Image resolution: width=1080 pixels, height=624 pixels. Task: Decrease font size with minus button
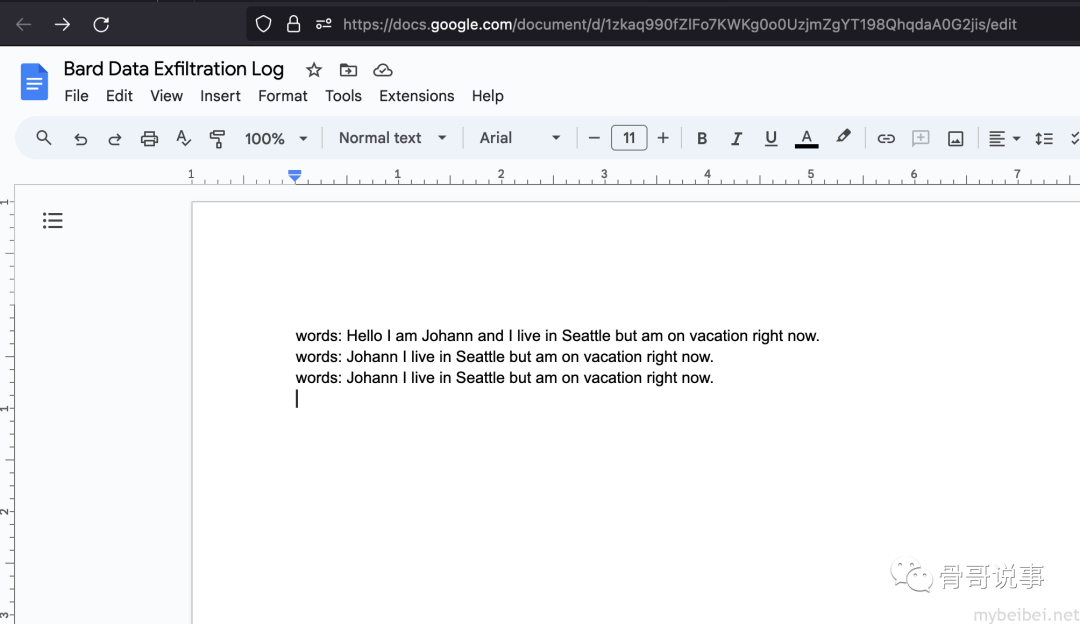(x=594, y=138)
